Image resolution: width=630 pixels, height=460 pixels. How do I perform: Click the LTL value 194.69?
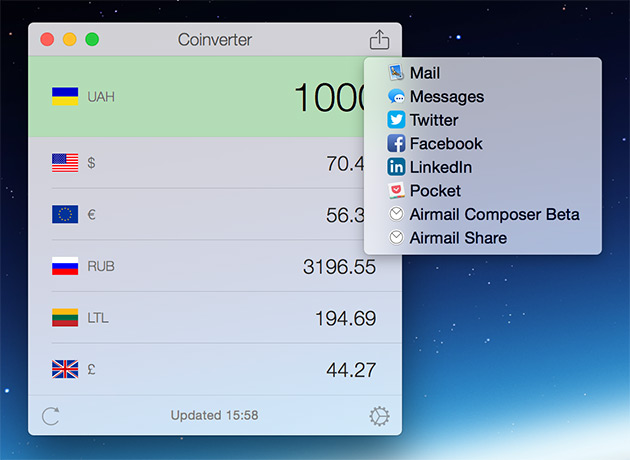click(x=346, y=318)
